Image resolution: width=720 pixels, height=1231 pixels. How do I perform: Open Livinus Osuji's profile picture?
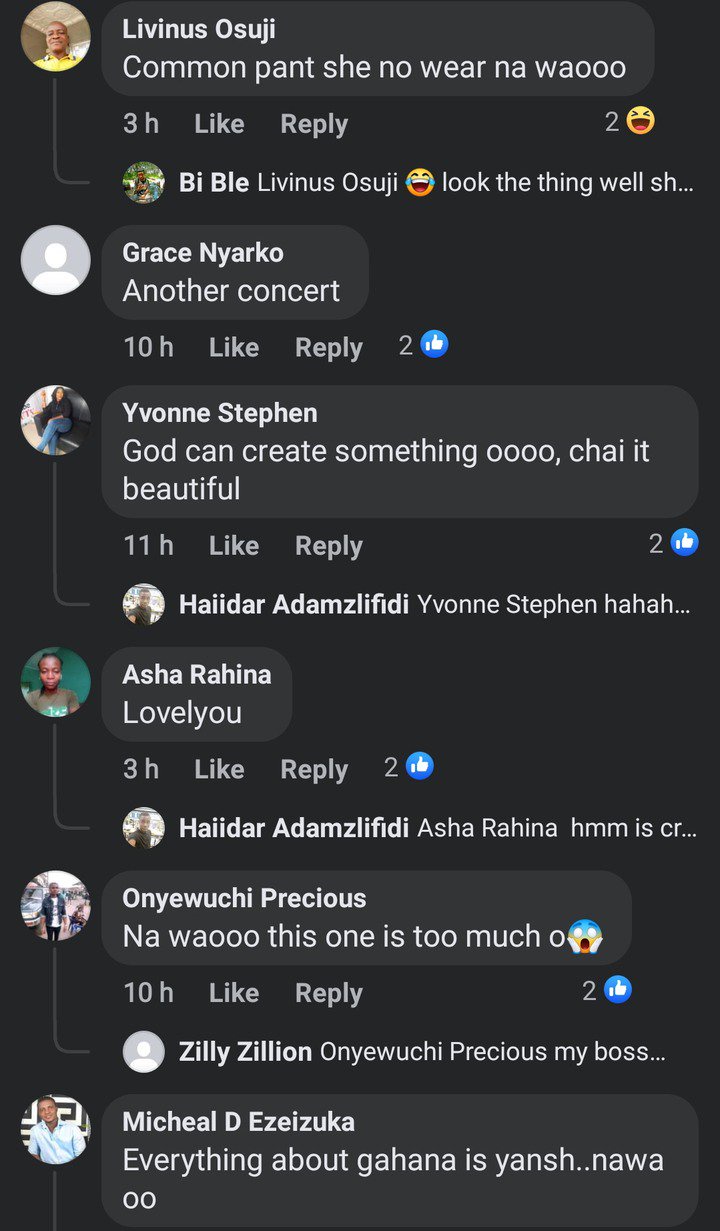coord(56,37)
